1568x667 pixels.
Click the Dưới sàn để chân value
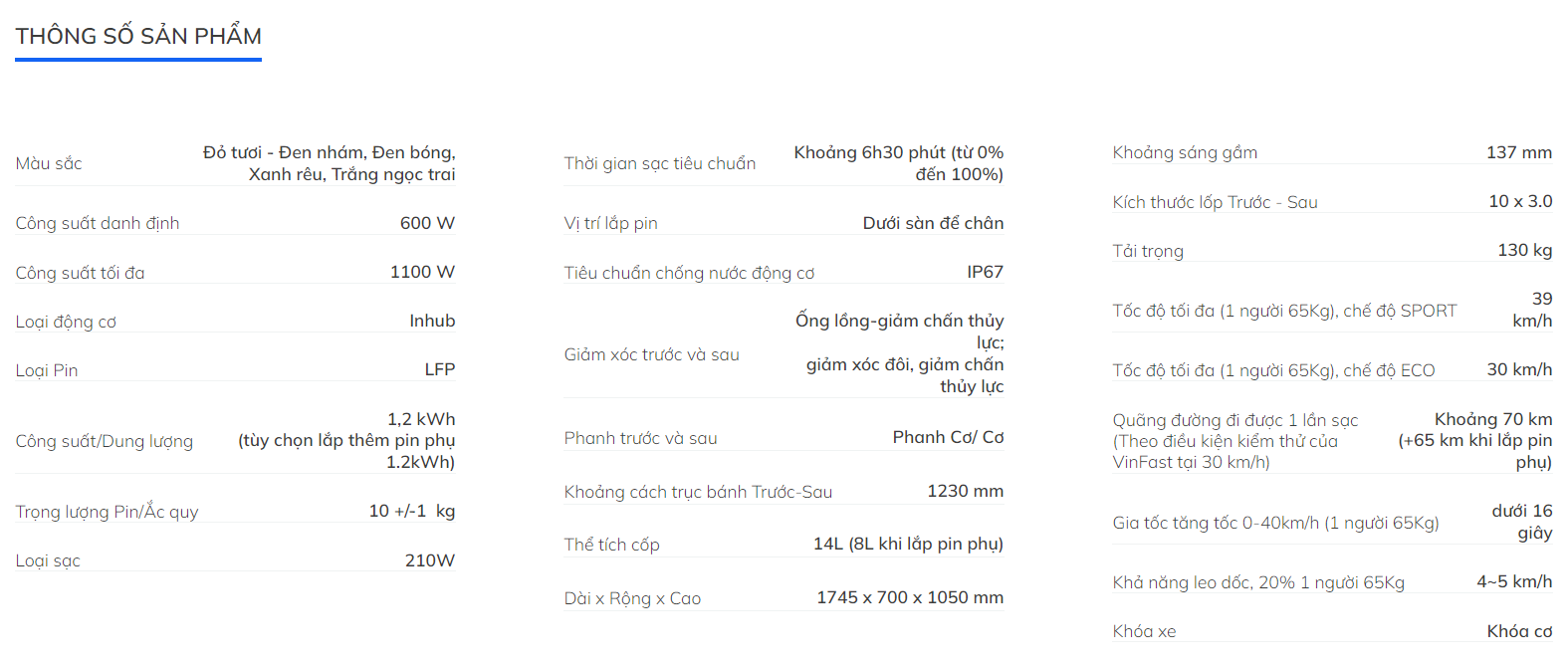coord(933,223)
